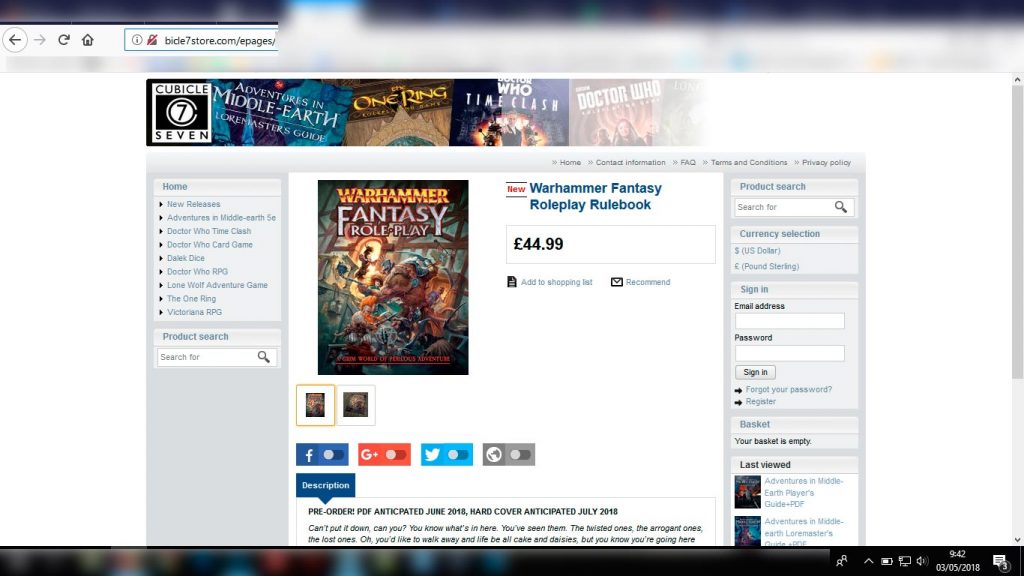This screenshot has height=576, width=1024.
Task: Open the Windows notification center icon
Action: click(x=1000, y=562)
